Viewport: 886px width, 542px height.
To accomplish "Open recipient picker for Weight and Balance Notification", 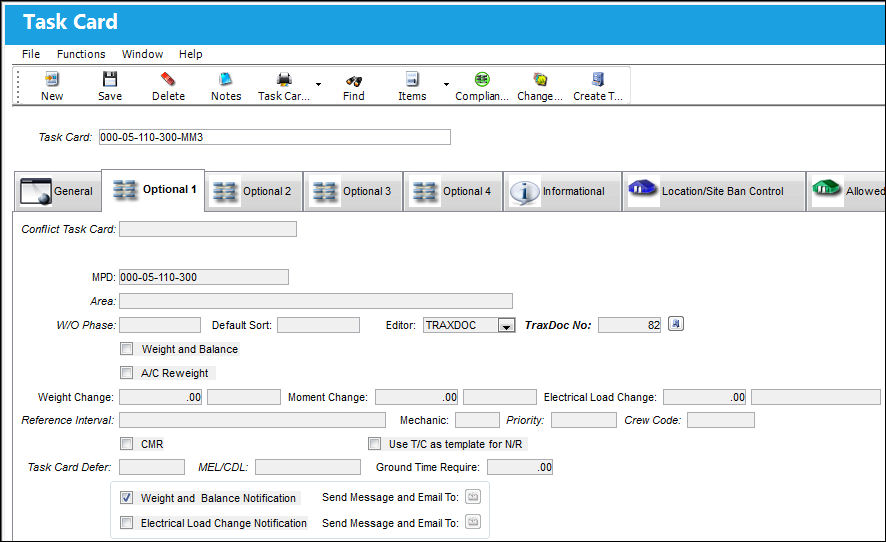I will [x=473, y=497].
